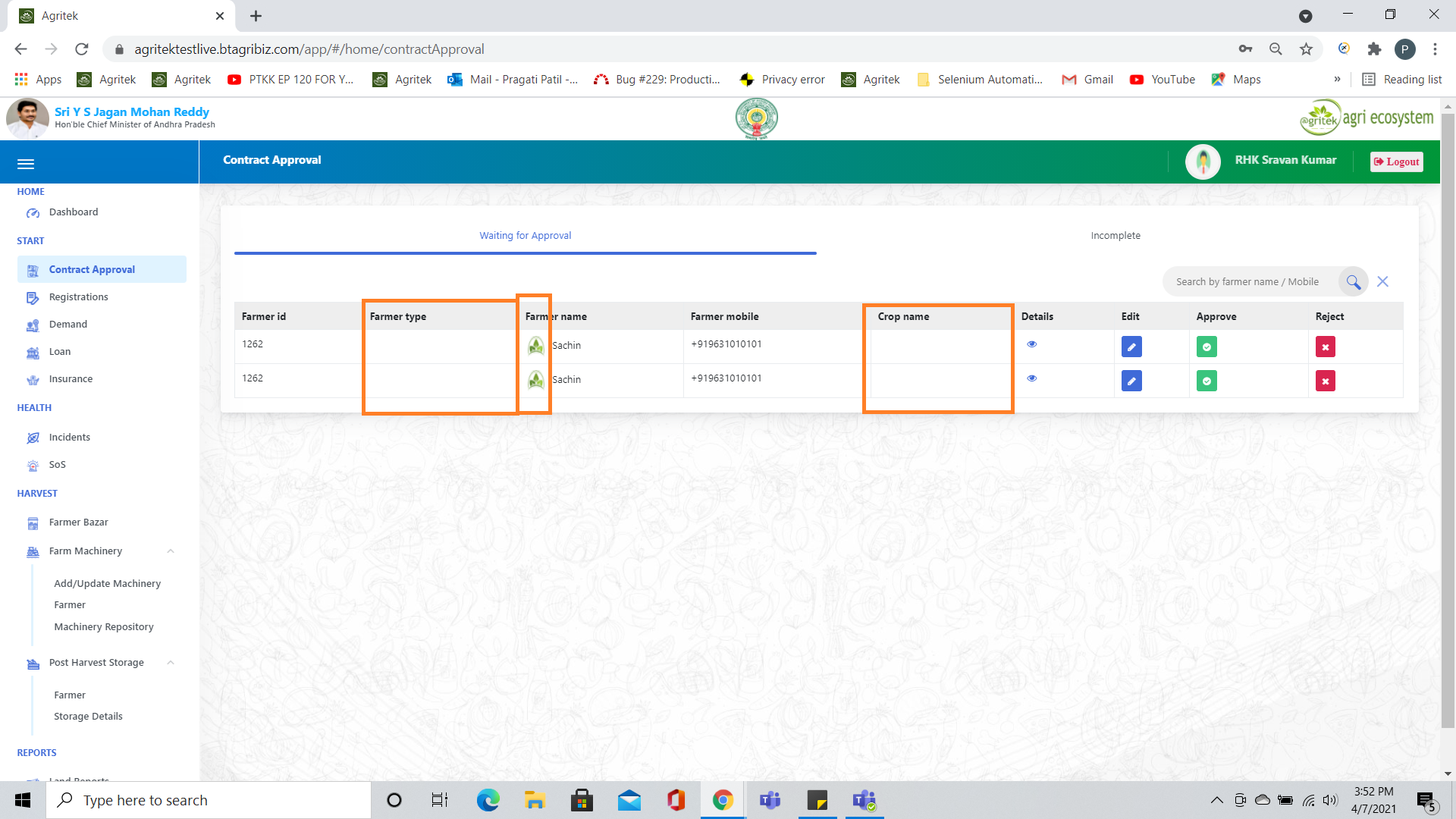Collapse the Post Harvest Storage chevron
Screen dimensions: 1456x819
coord(171,663)
